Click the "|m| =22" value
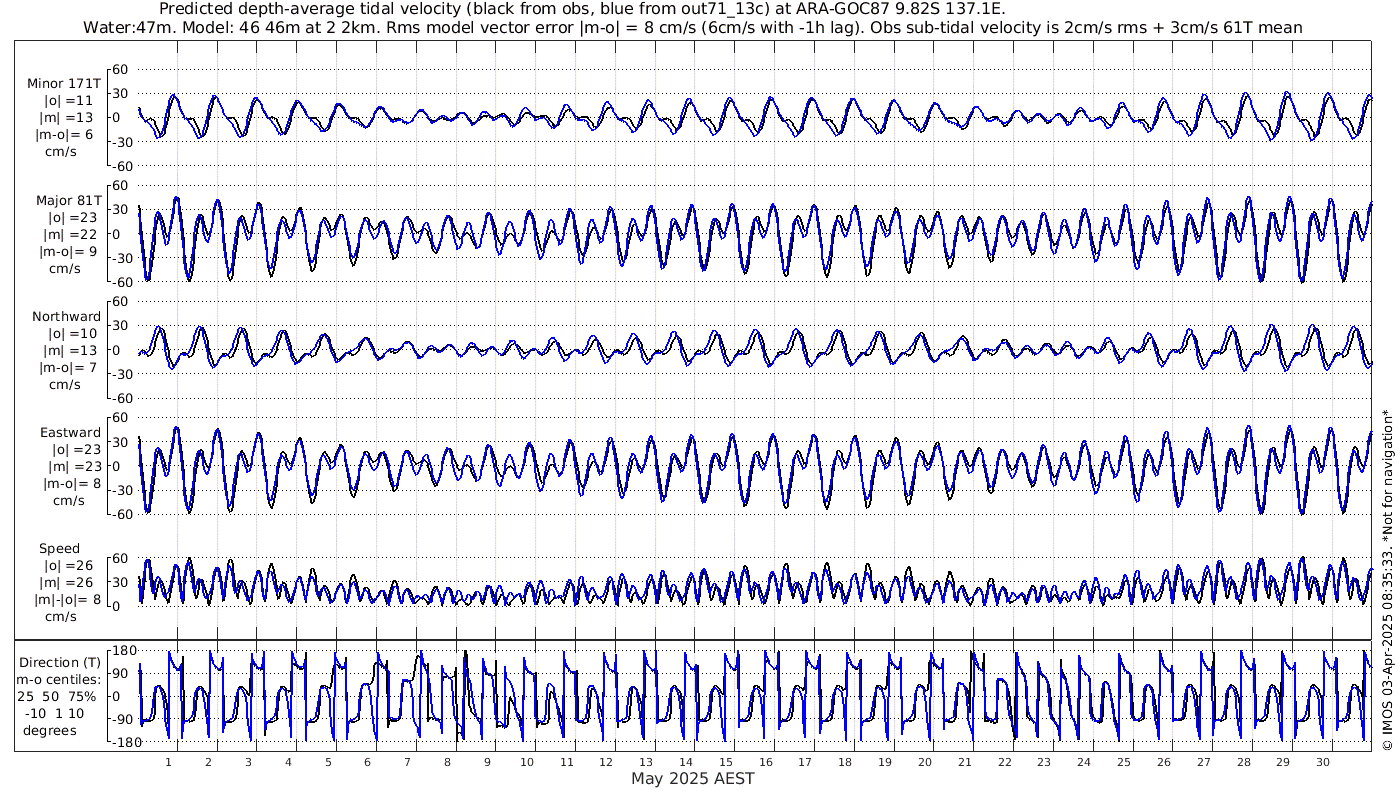Screen dimensions: 1400x800 70,234
